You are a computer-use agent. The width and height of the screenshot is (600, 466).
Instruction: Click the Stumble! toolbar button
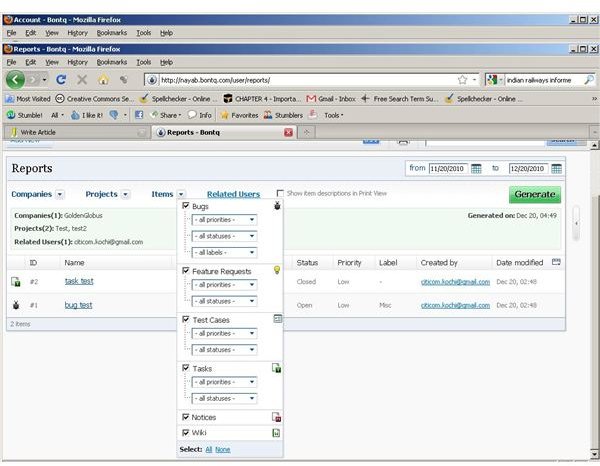pos(24,115)
